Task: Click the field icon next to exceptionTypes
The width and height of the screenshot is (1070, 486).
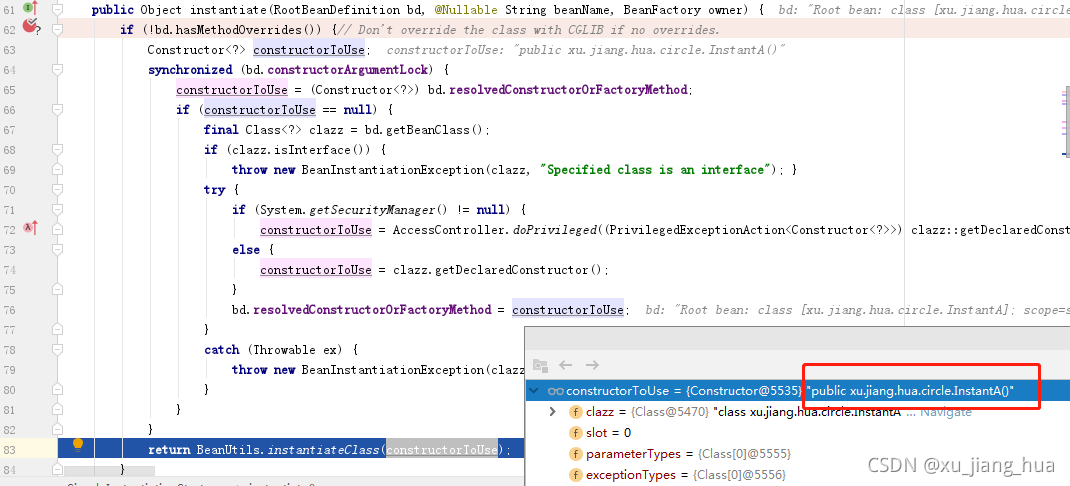Action: coord(575,474)
